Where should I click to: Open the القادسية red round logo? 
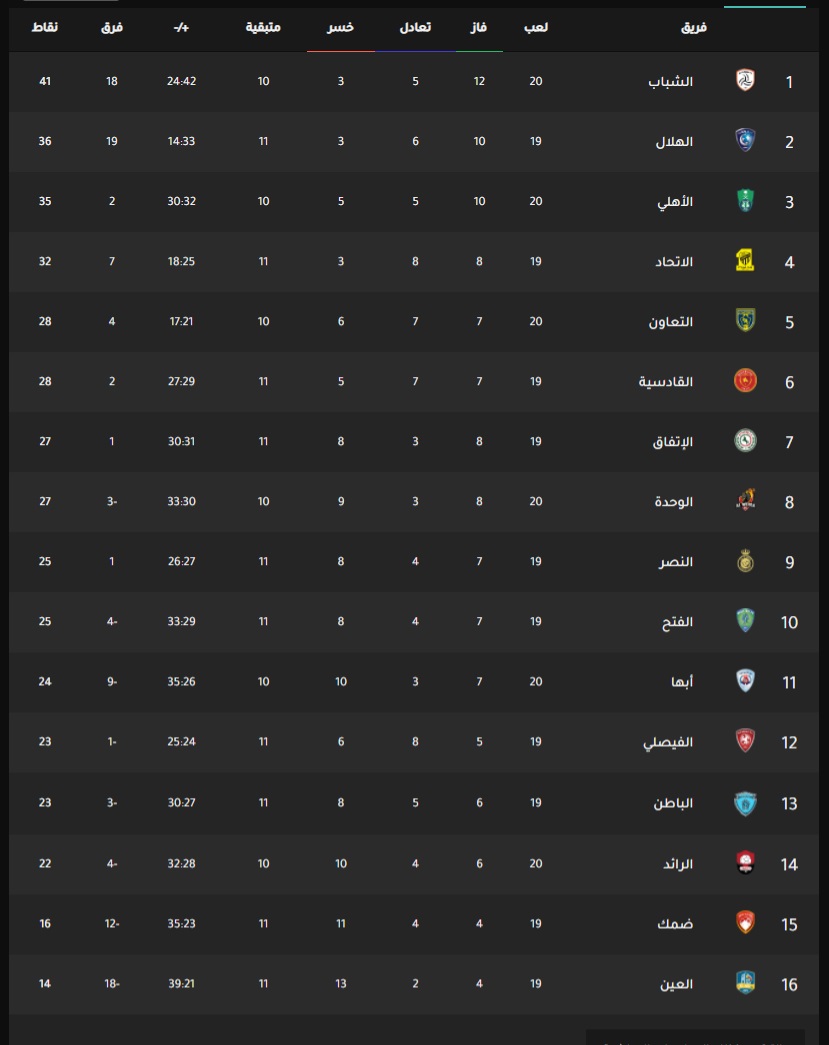(745, 381)
